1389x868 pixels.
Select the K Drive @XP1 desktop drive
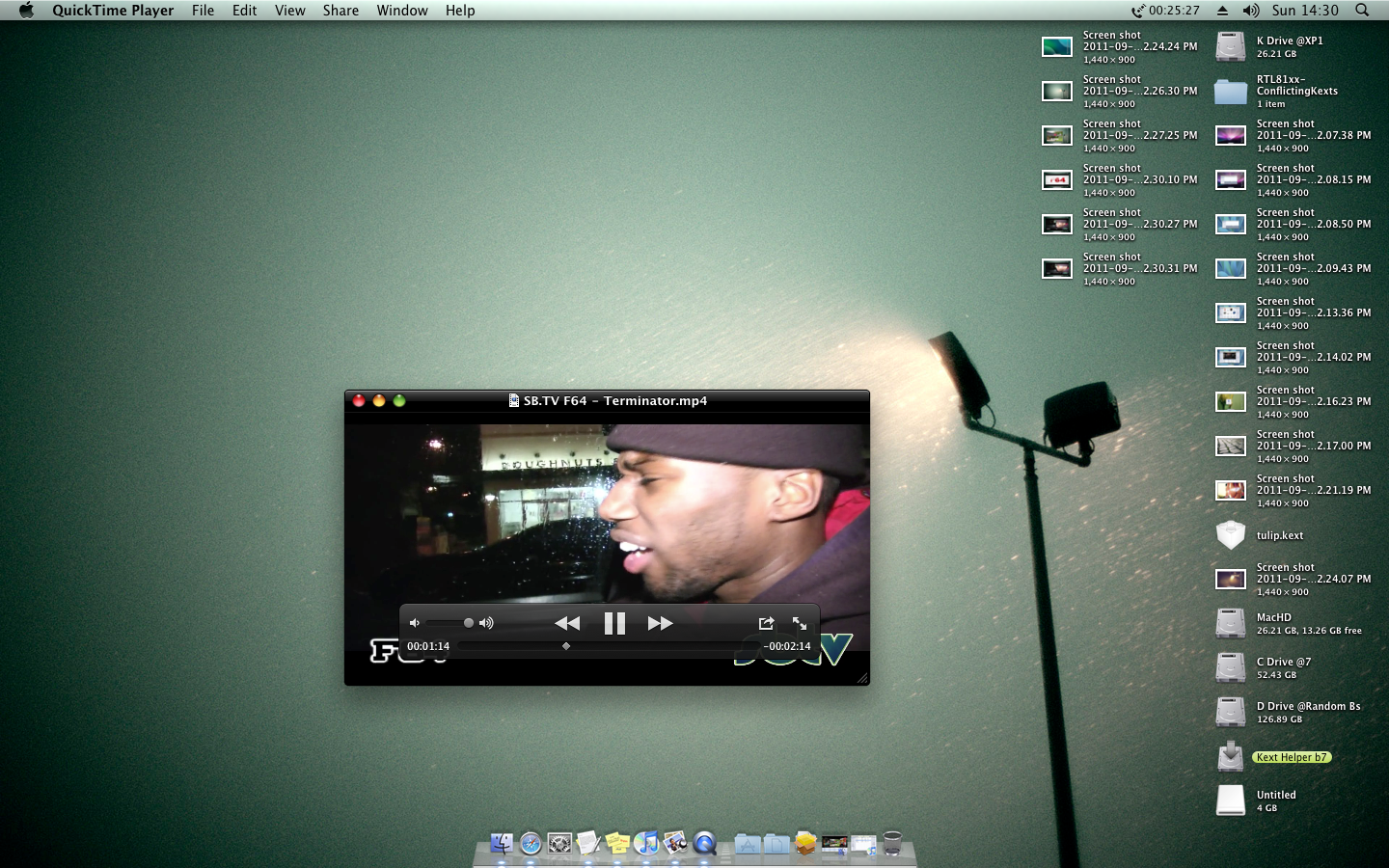point(1231,46)
